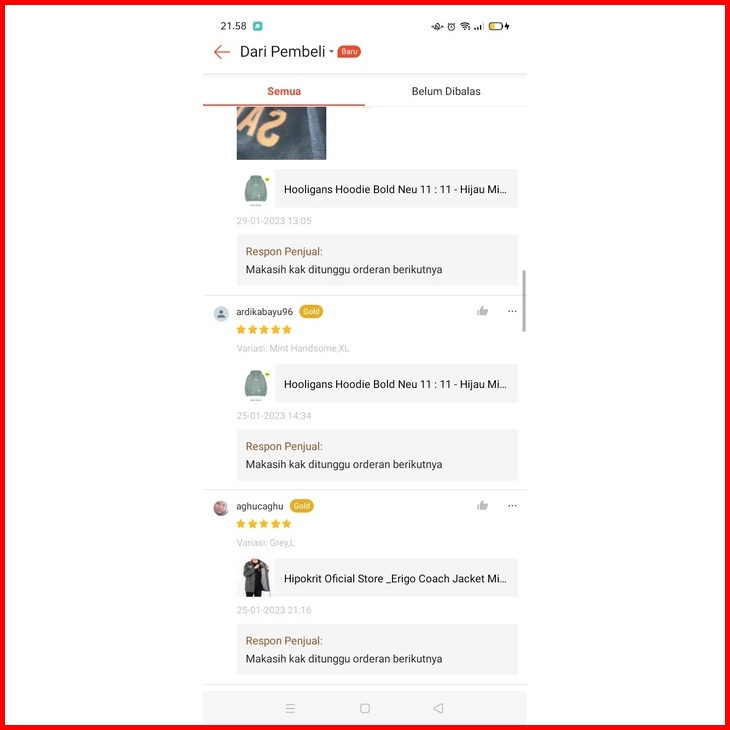Image resolution: width=730 pixels, height=730 pixels.
Task: Tap the back arrow icon
Action: 222,52
